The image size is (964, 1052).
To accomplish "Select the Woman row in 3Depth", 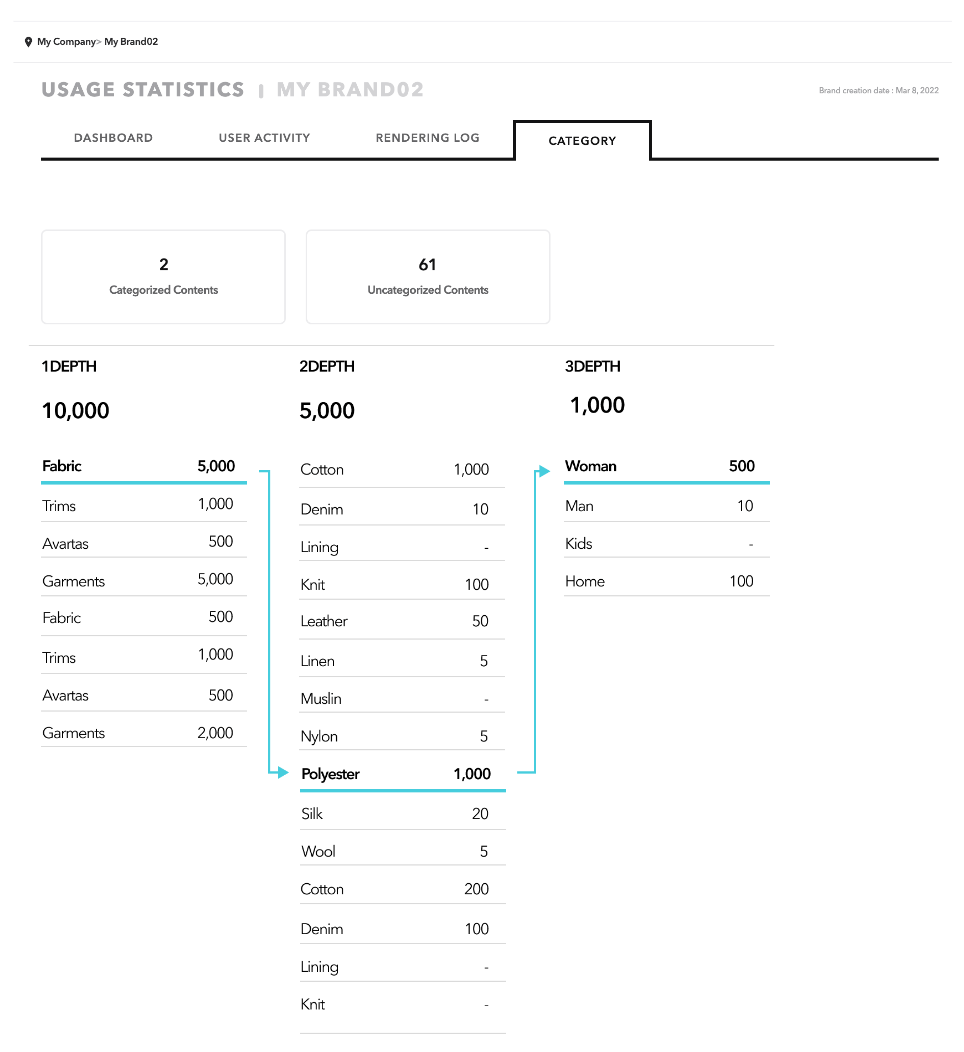I will (x=667, y=467).
